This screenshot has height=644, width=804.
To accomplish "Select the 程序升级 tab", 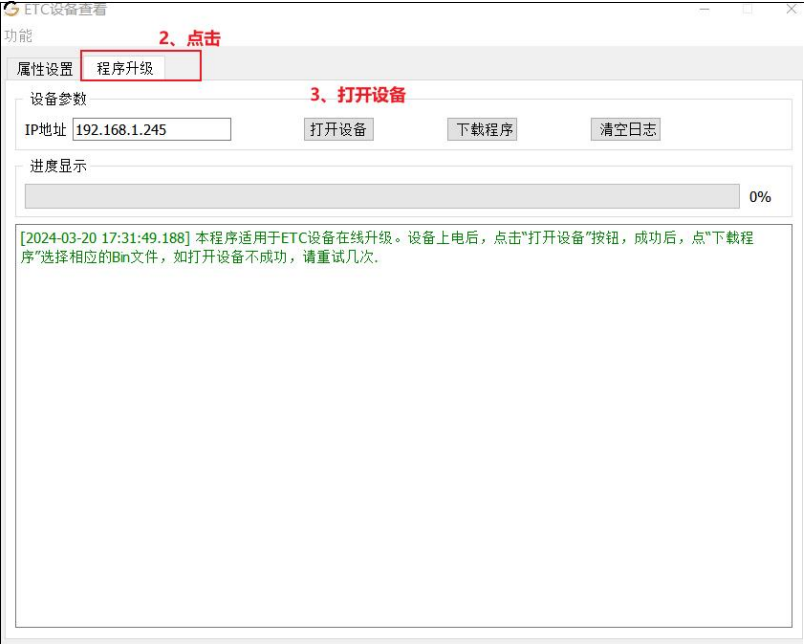I will (125, 68).
